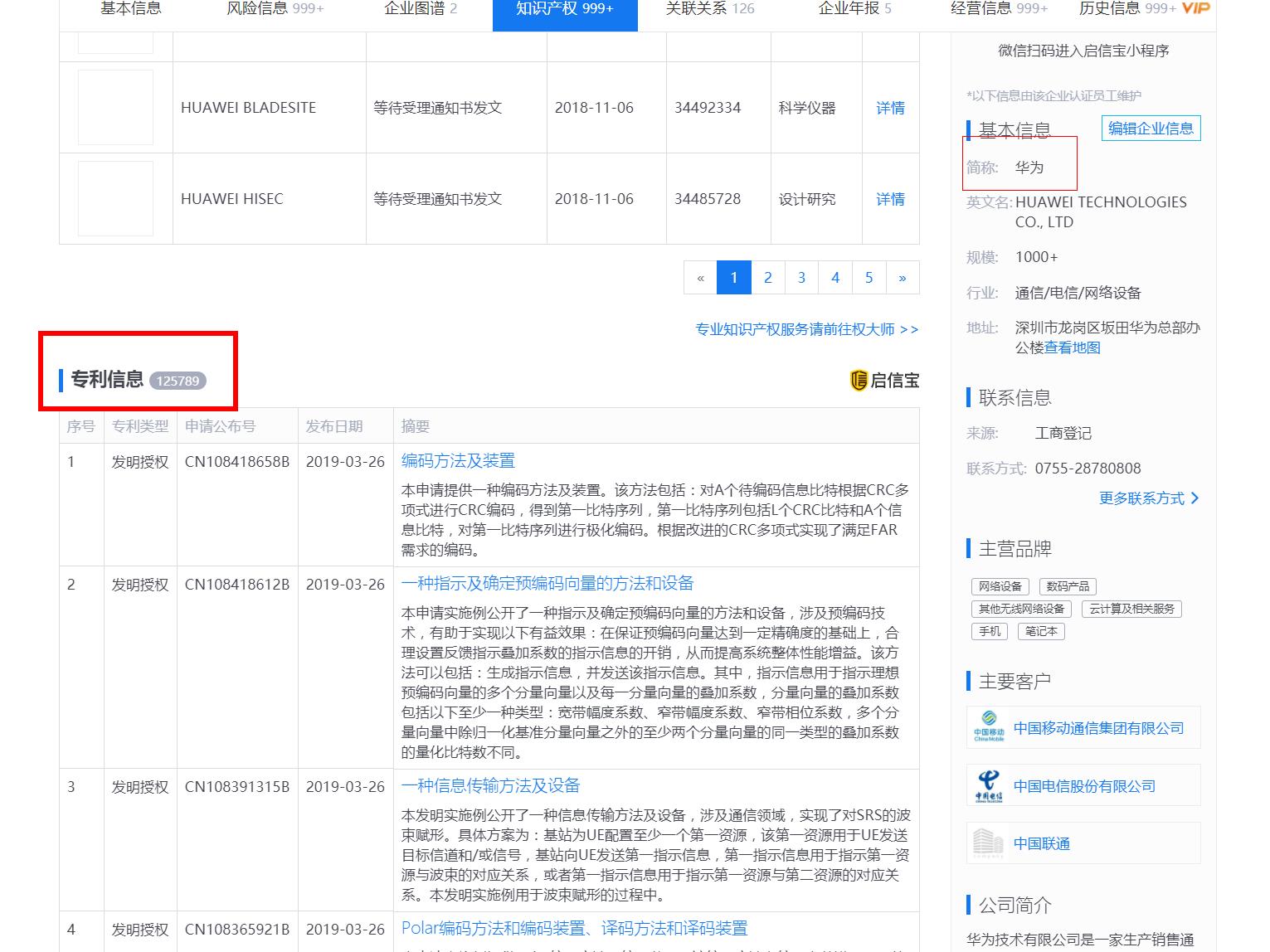Click the 编辑企业信息 button
The width and height of the screenshot is (1270, 952).
click(1151, 129)
